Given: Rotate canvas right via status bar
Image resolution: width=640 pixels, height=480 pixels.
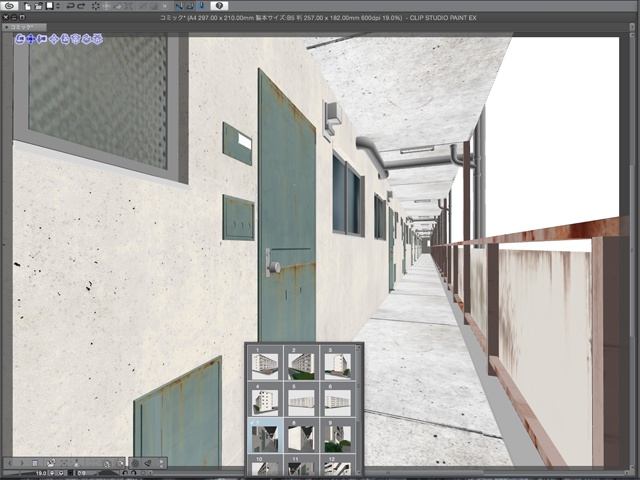Looking at the screenshot, I should pos(133,473).
